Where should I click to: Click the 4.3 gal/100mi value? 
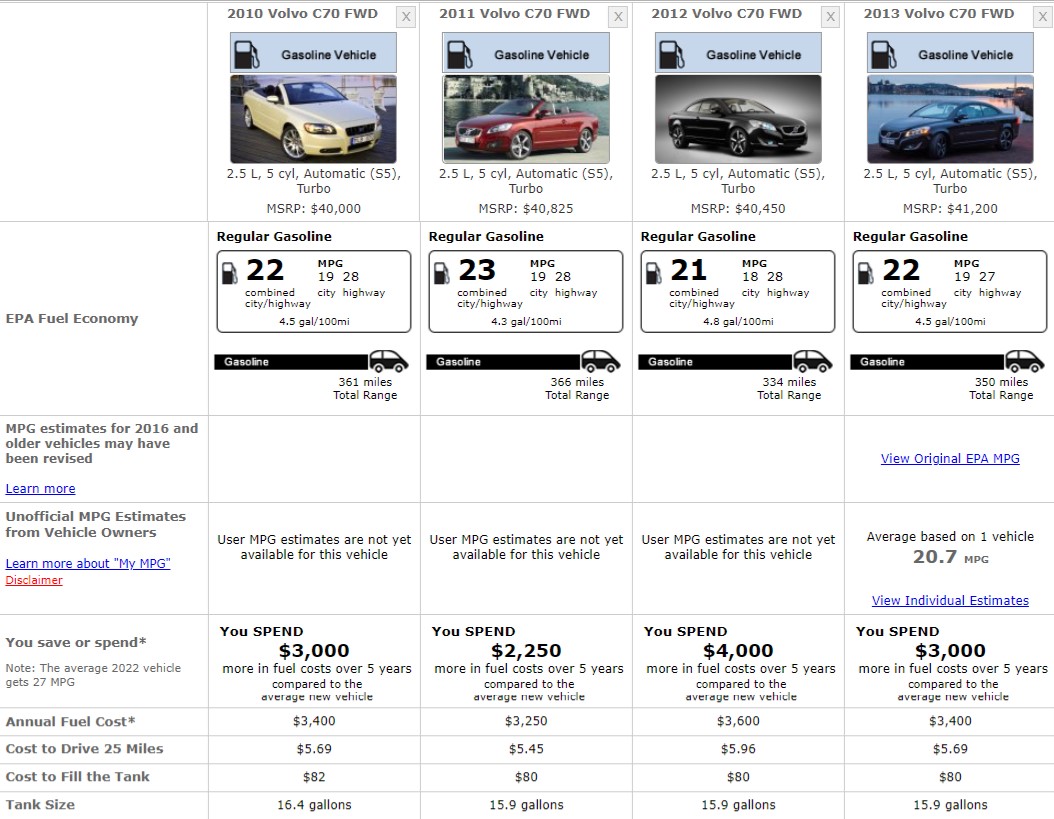point(526,321)
